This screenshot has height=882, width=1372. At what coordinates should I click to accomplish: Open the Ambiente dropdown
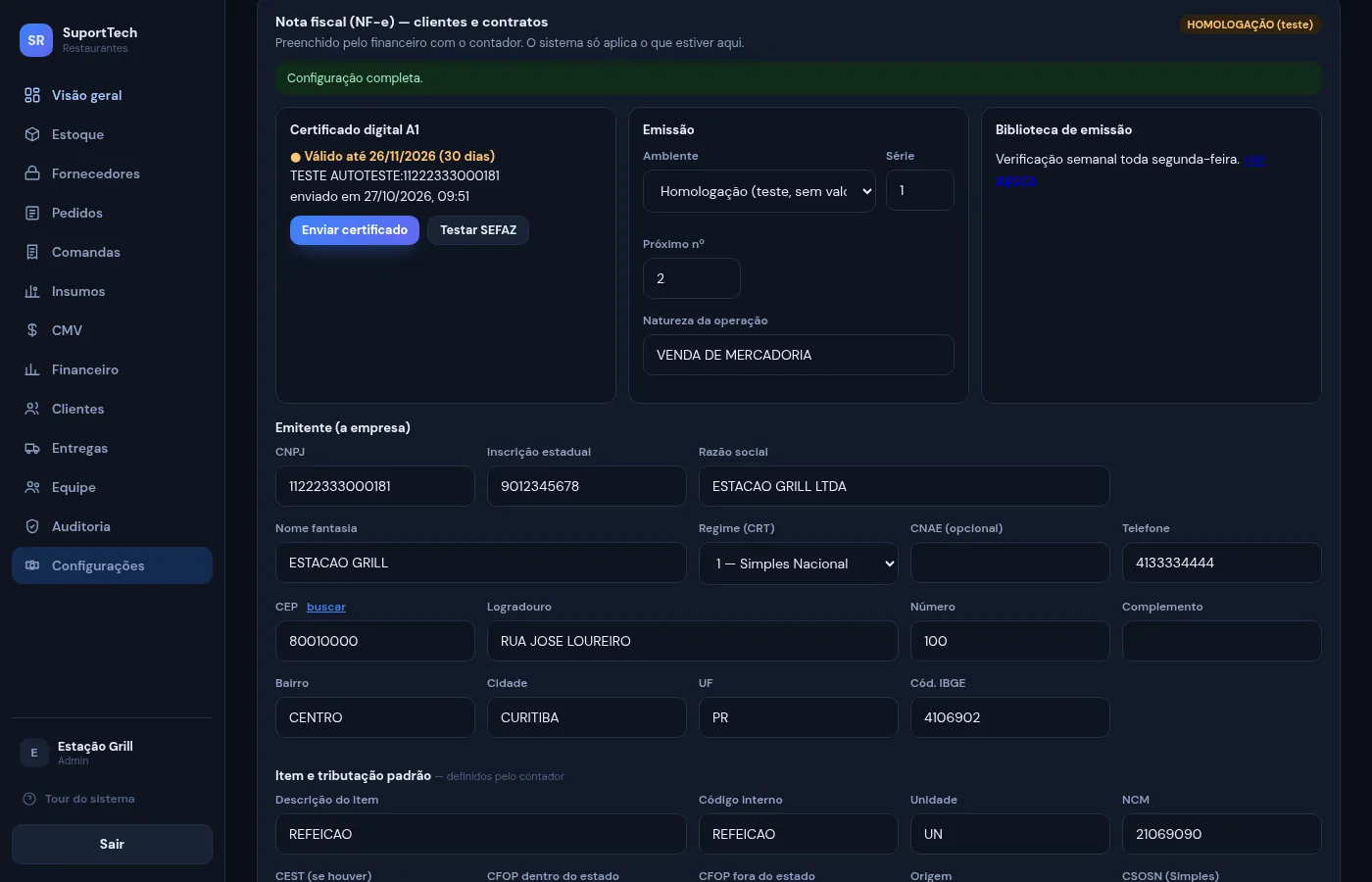[x=759, y=191]
